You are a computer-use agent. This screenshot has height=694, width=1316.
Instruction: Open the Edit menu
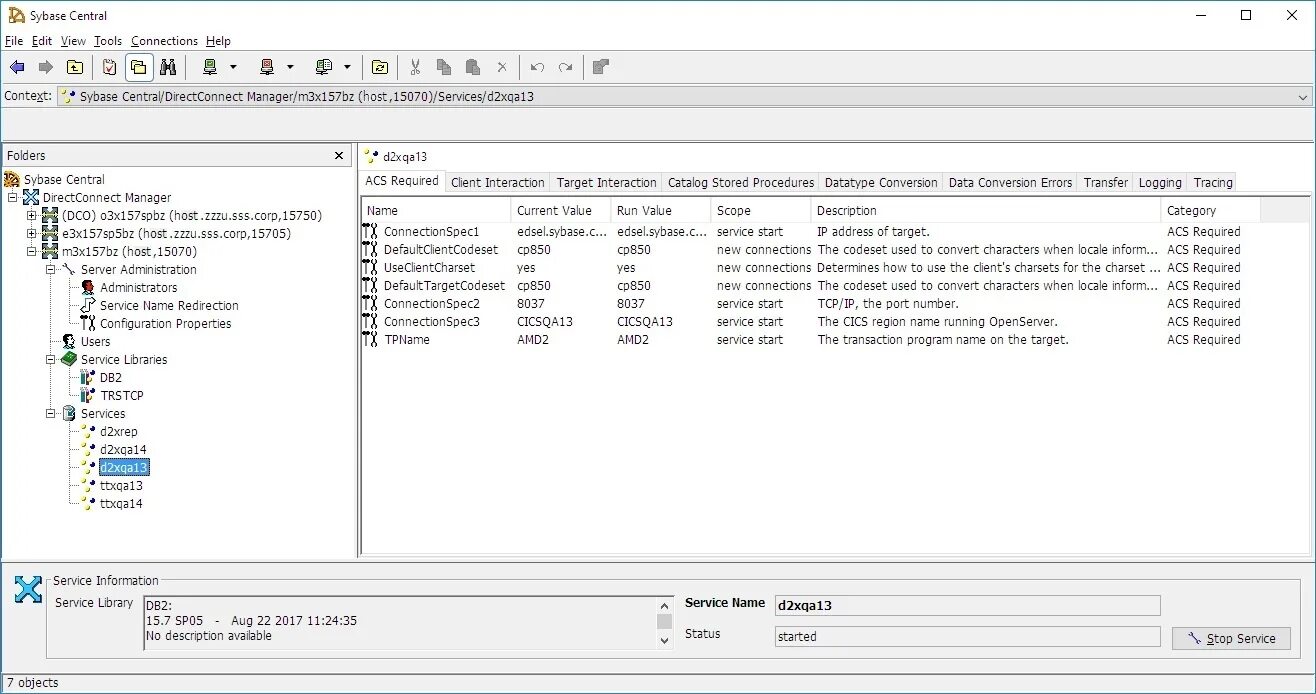(42, 41)
